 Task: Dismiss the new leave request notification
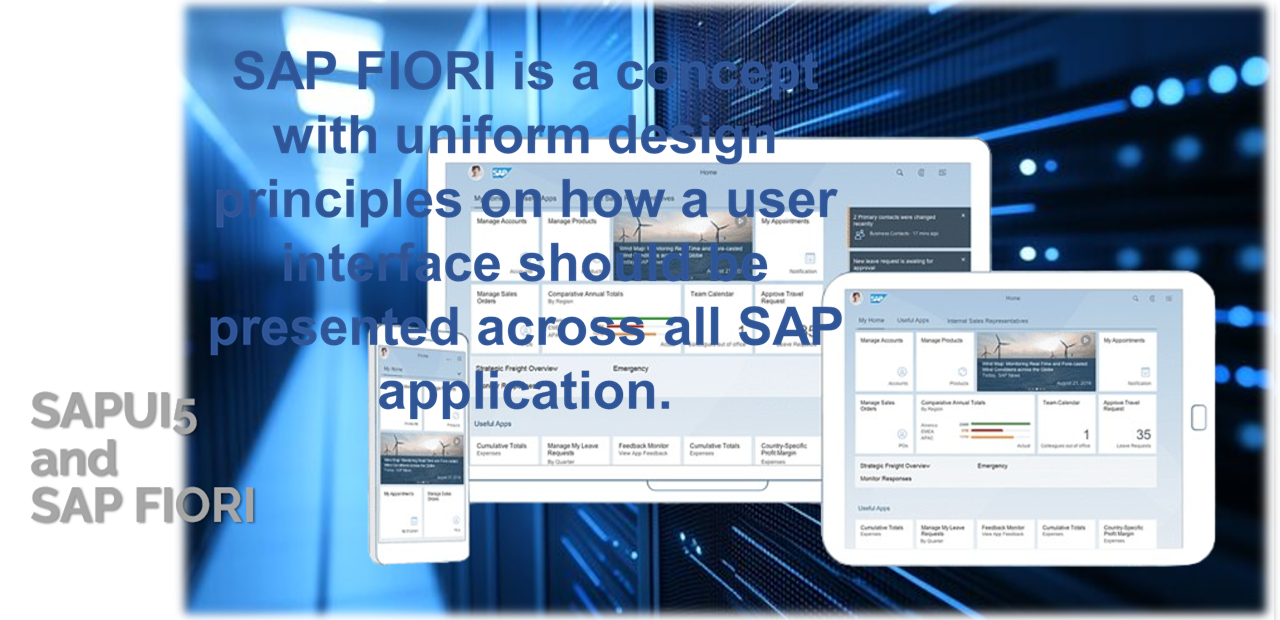963,261
